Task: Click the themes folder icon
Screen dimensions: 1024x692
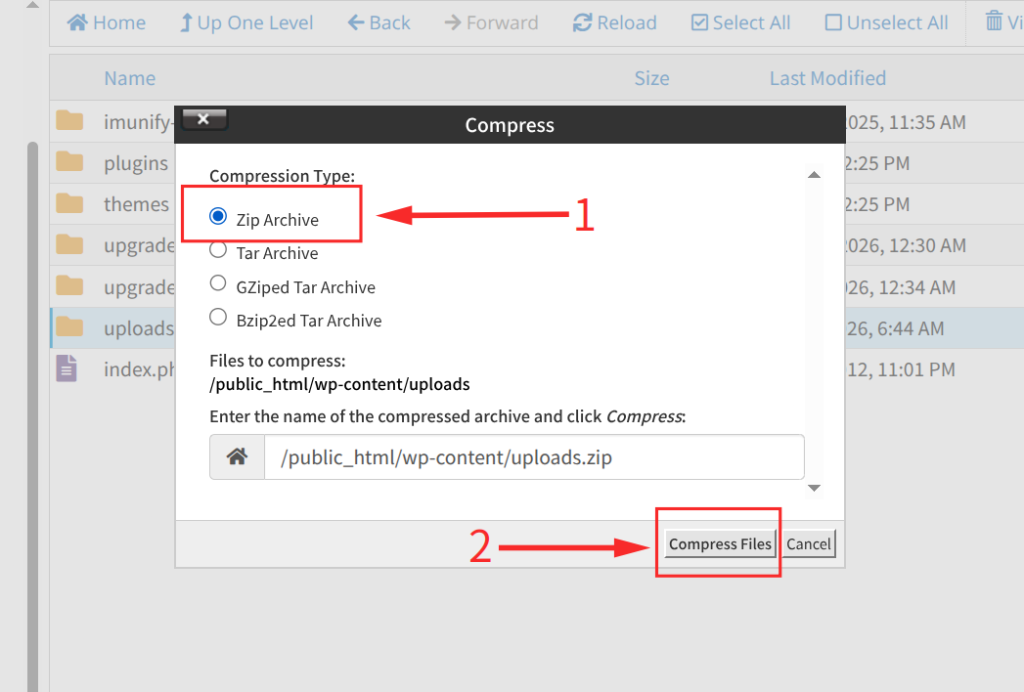Action: coord(69,204)
